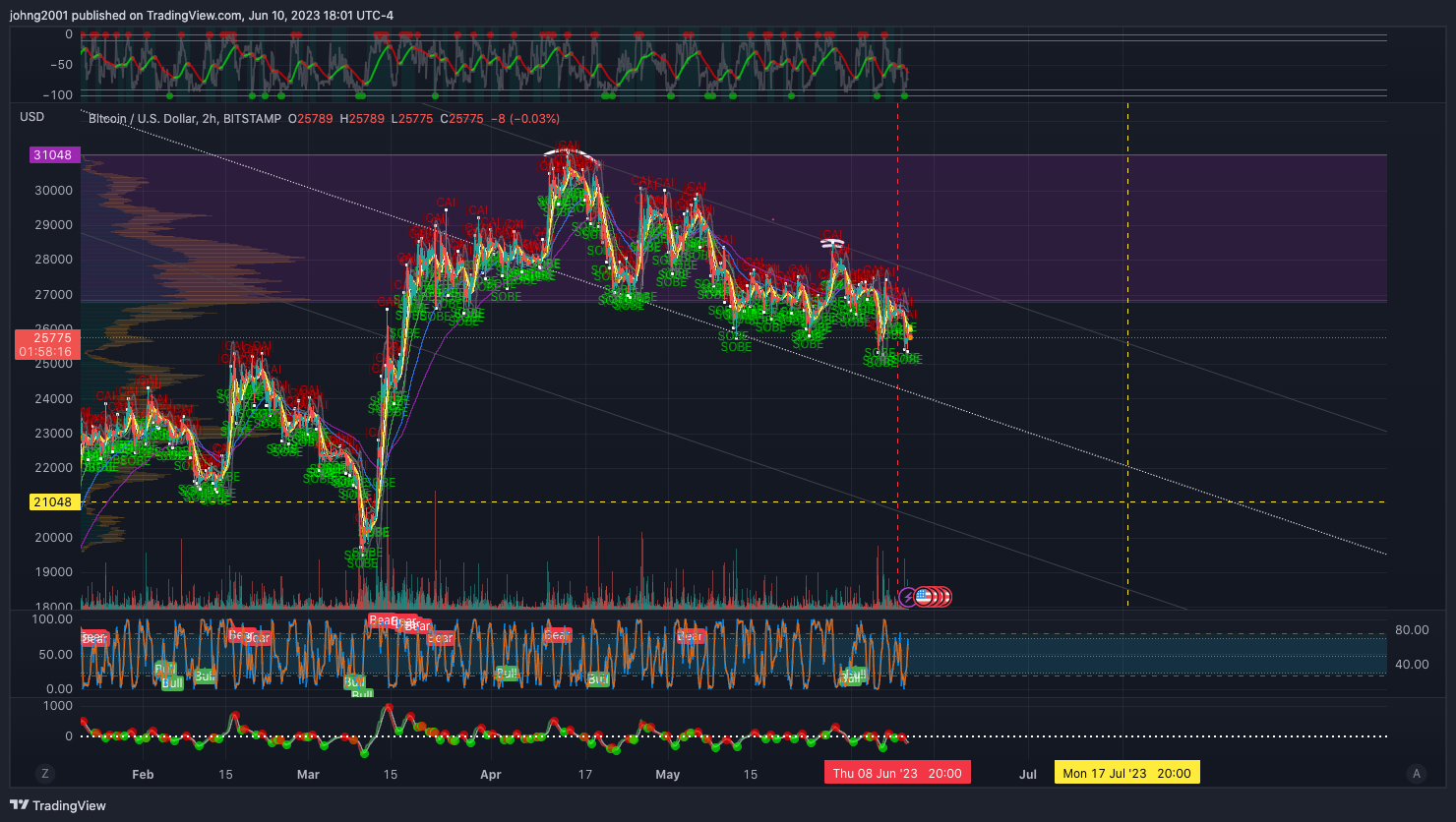
Task: Click the open value O25789
Action: (x=311, y=119)
